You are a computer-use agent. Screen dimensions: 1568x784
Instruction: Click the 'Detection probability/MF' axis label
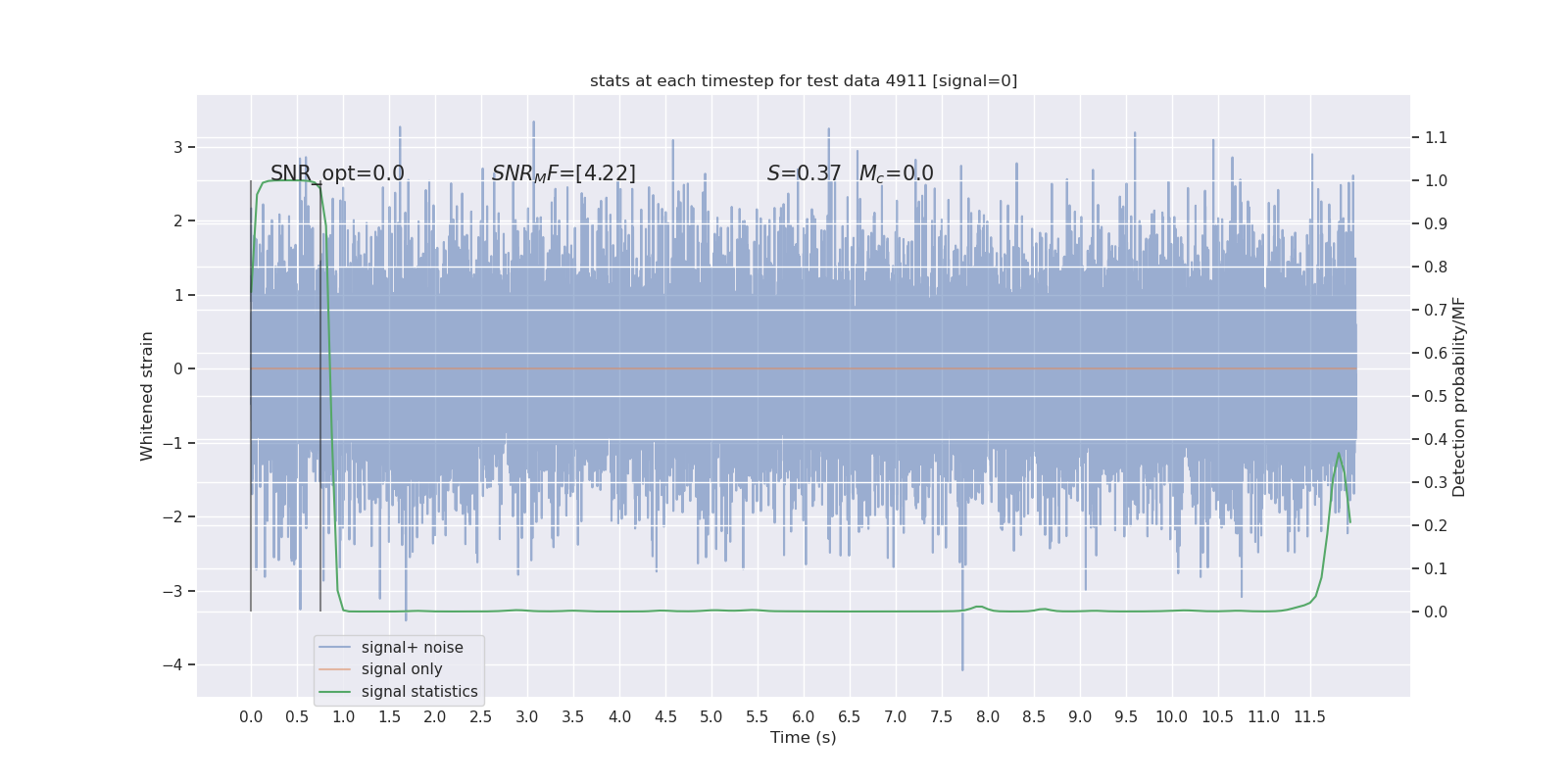click(1459, 396)
